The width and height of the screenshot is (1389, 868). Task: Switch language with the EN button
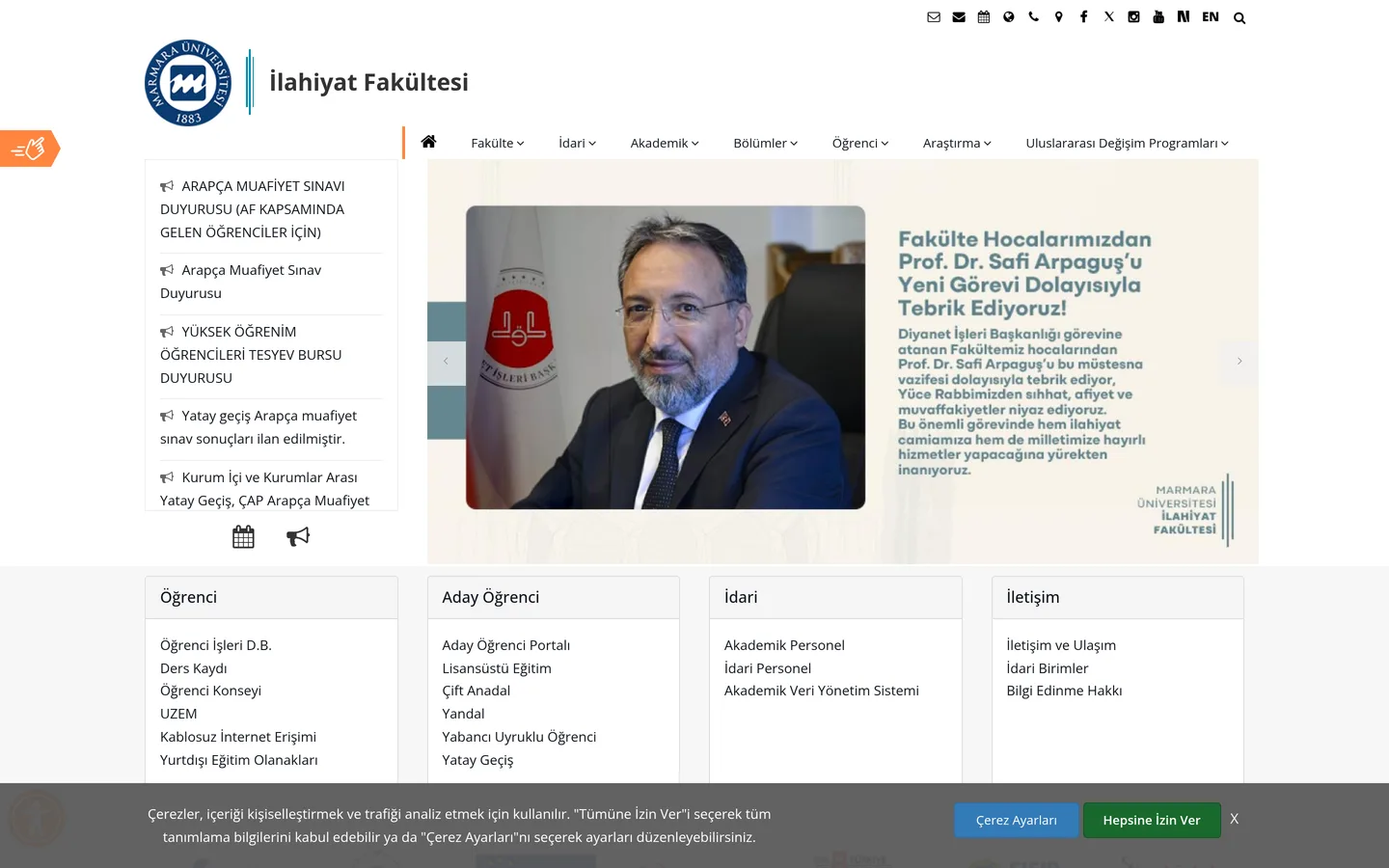pos(1211,17)
